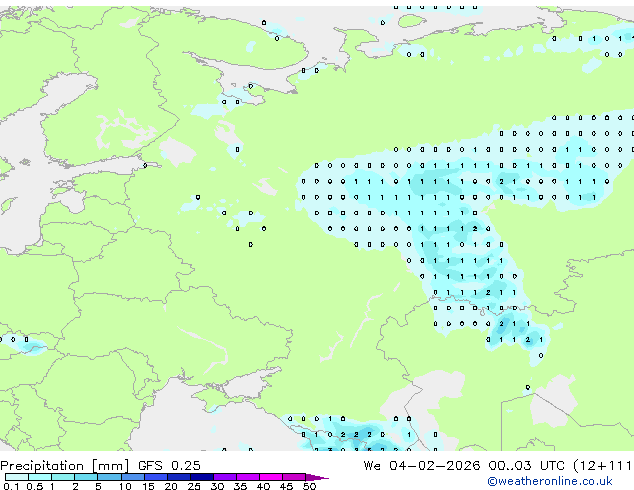This screenshot has height=490, width=634.
Task: Select the legend label '35'
Action: coord(240,486)
